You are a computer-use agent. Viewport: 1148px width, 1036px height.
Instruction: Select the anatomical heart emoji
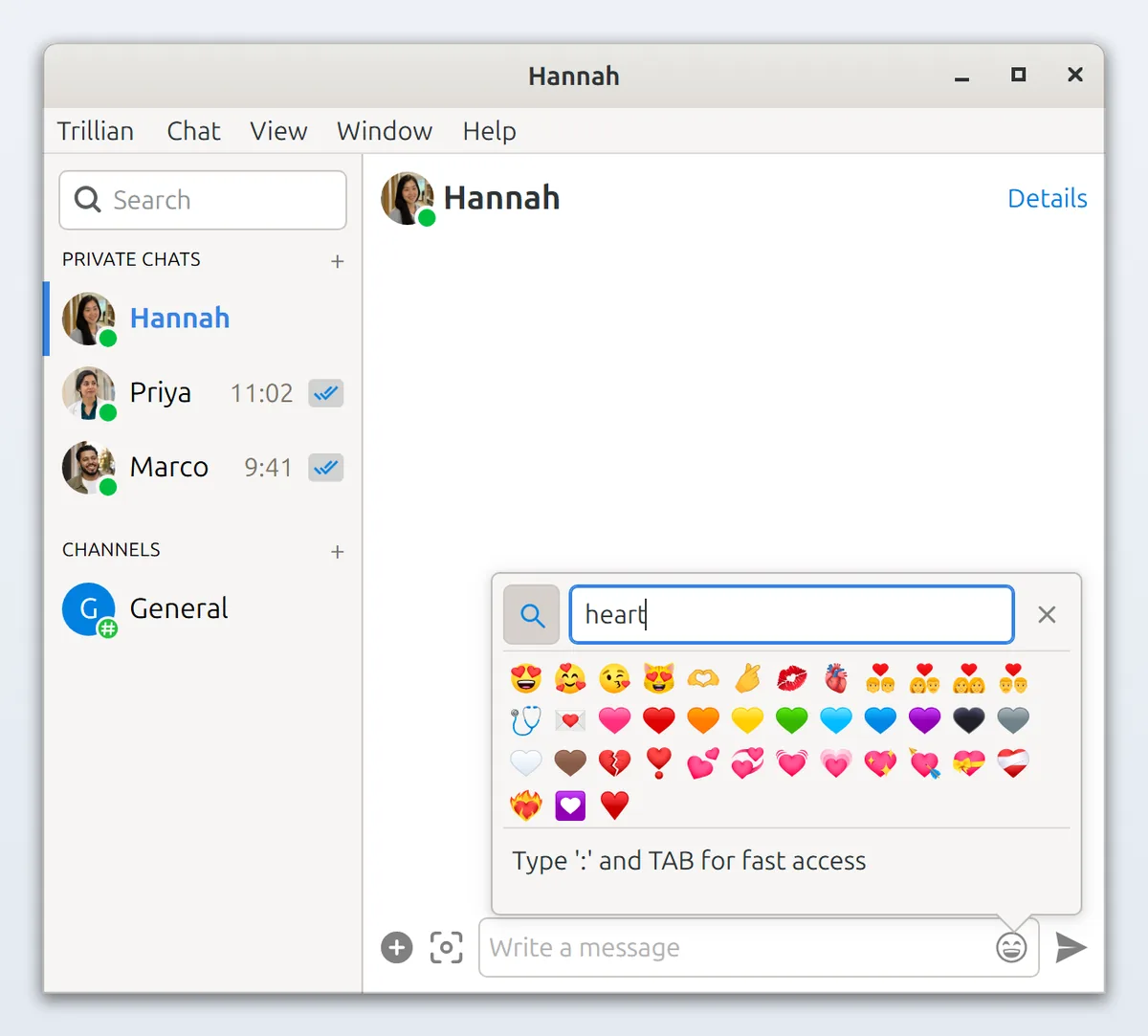click(x=836, y=678)
